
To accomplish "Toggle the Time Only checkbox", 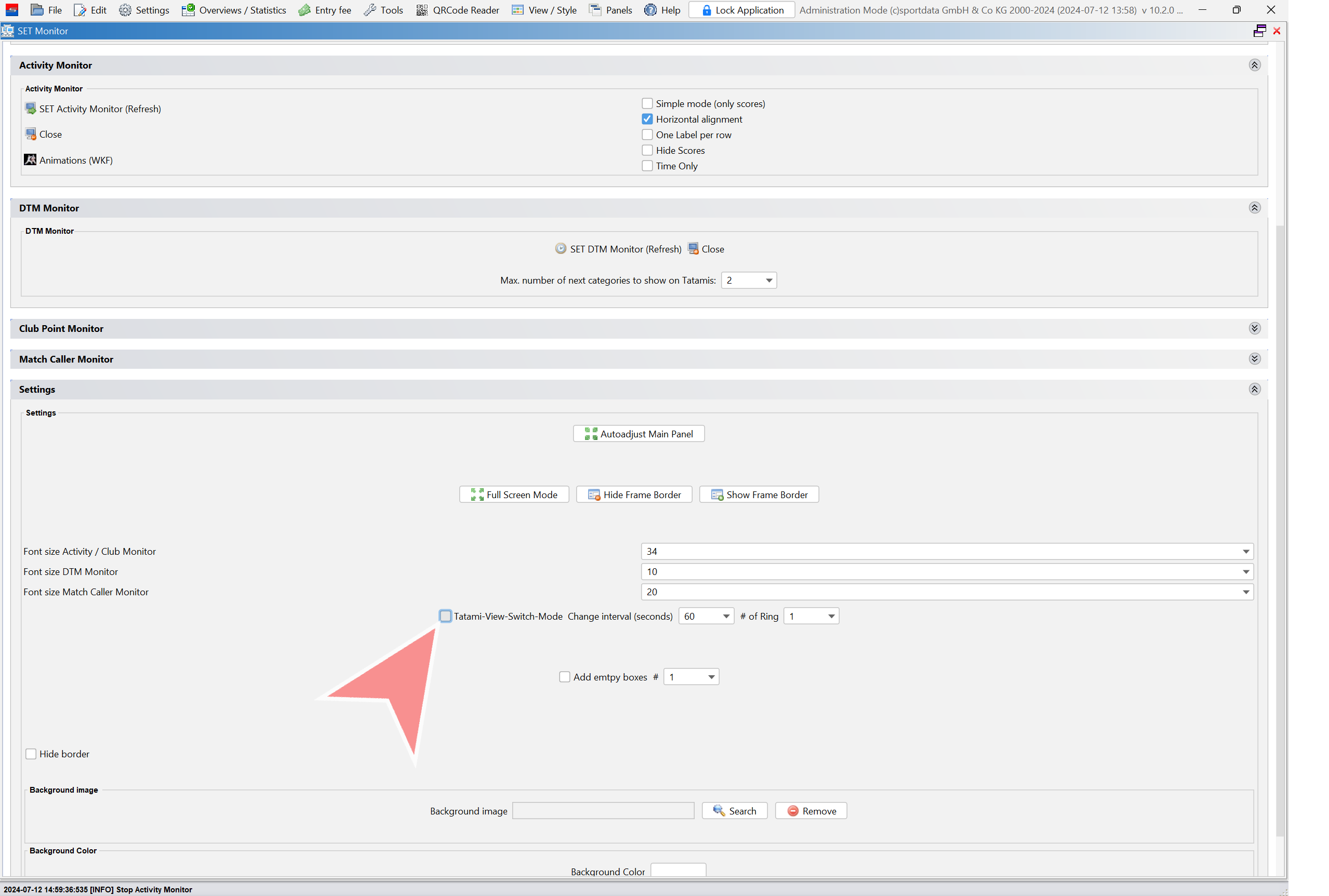I will point(647,166).
